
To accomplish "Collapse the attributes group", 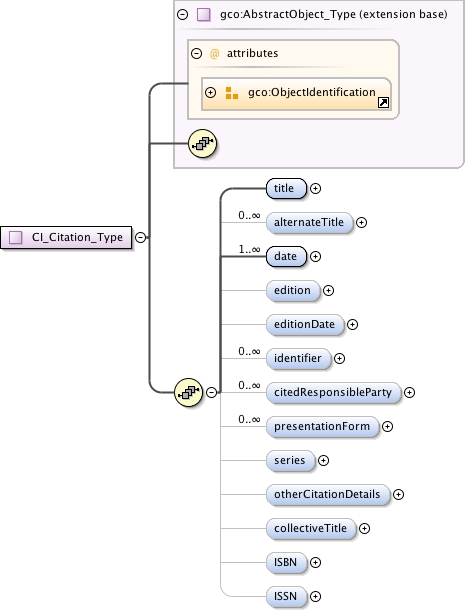I will [196, 53].
